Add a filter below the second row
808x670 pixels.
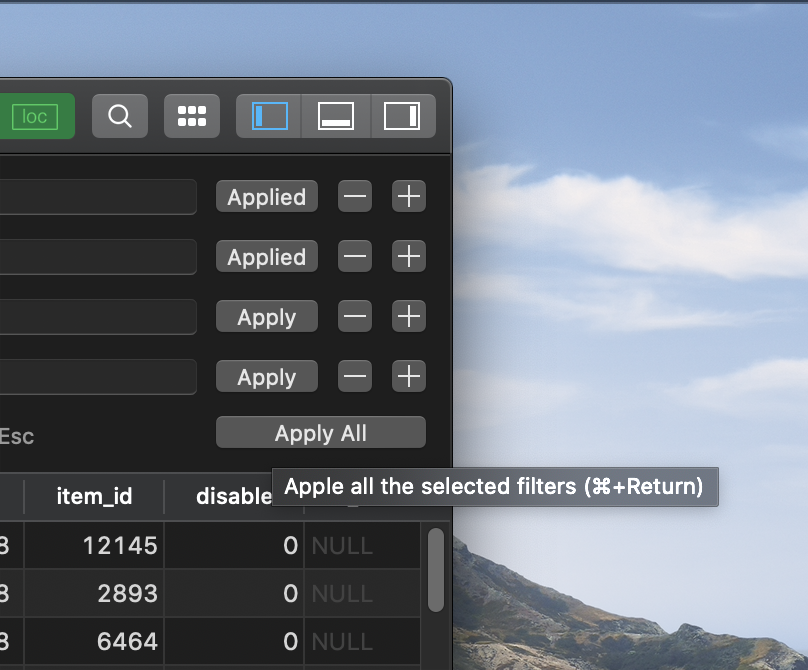(x=408, y=256)
